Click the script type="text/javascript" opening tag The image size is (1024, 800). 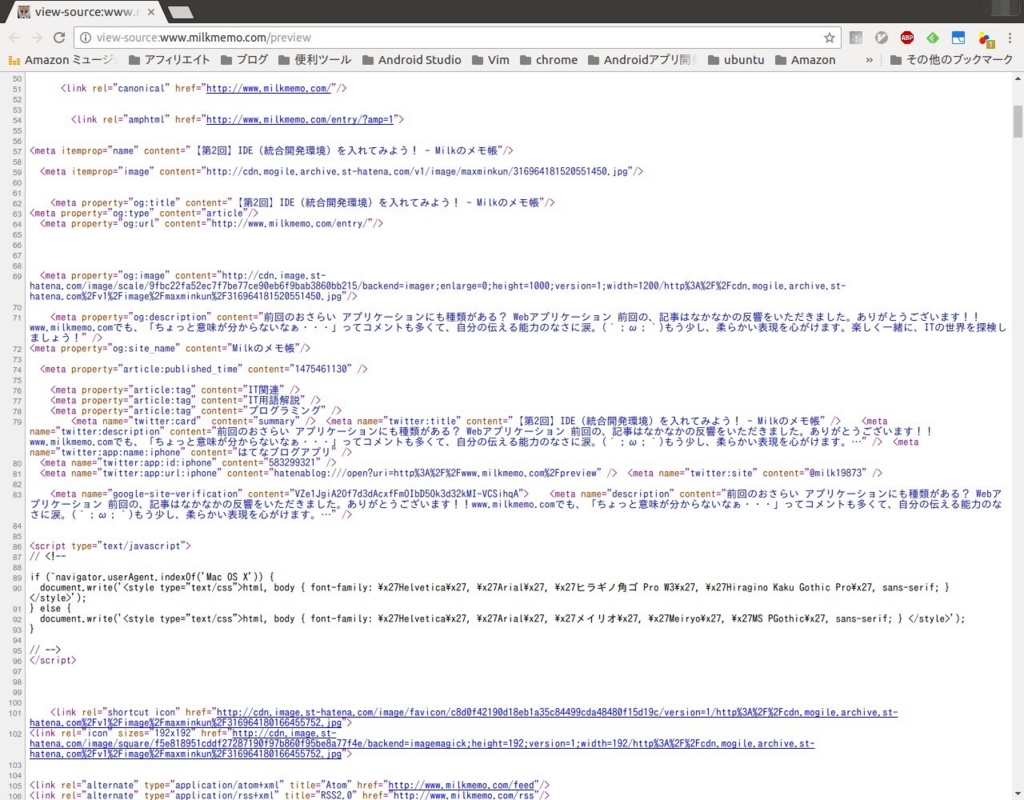coord(110,546)
